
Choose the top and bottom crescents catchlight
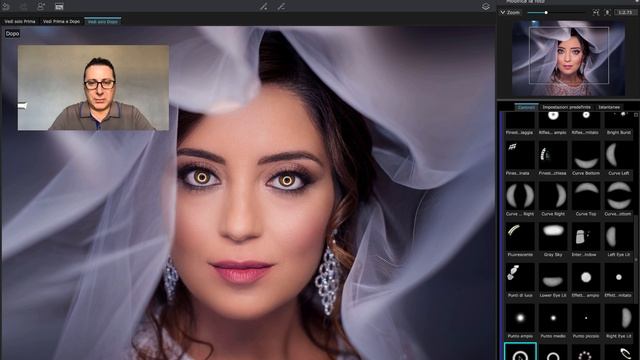(619, 199)
